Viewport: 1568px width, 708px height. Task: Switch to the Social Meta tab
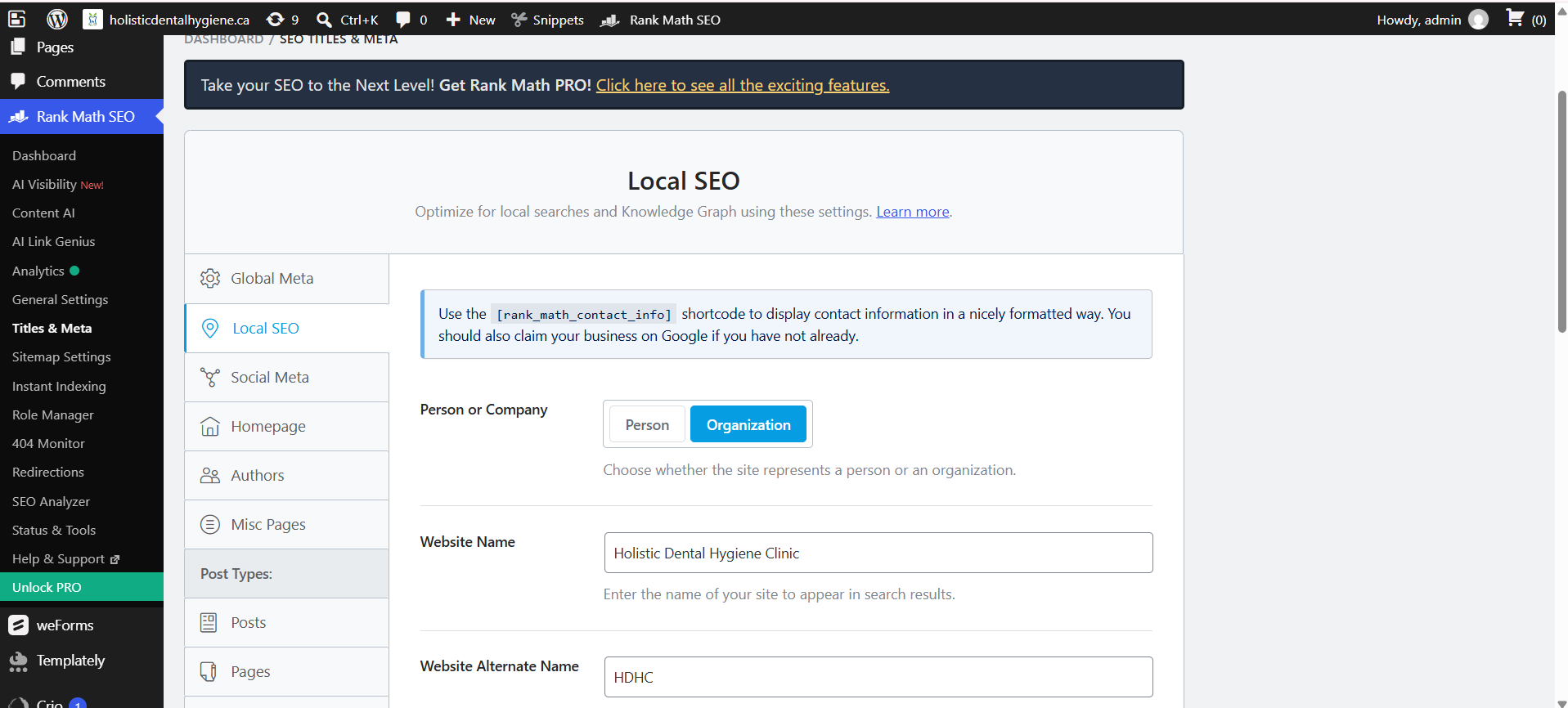[x=286, y=377]
